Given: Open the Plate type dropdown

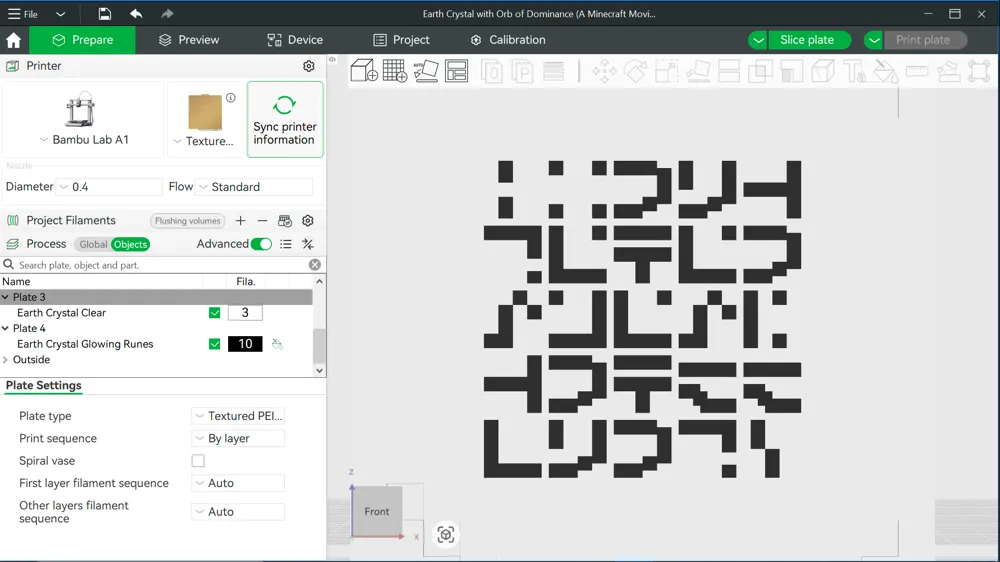Looking at the screenshot, I should [238, 416].
